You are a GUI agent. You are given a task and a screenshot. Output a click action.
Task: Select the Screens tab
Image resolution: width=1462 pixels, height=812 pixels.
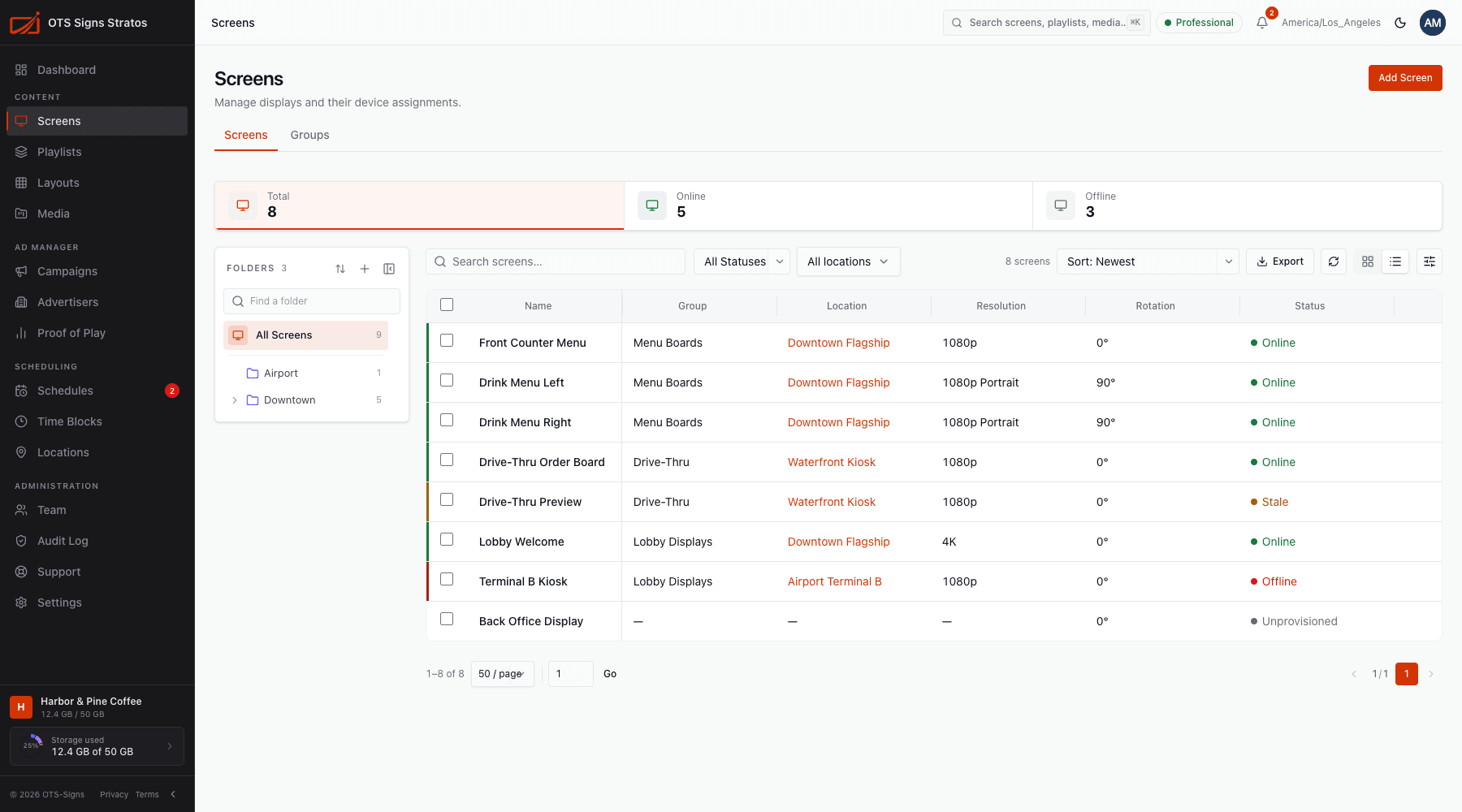click(246, 135)
